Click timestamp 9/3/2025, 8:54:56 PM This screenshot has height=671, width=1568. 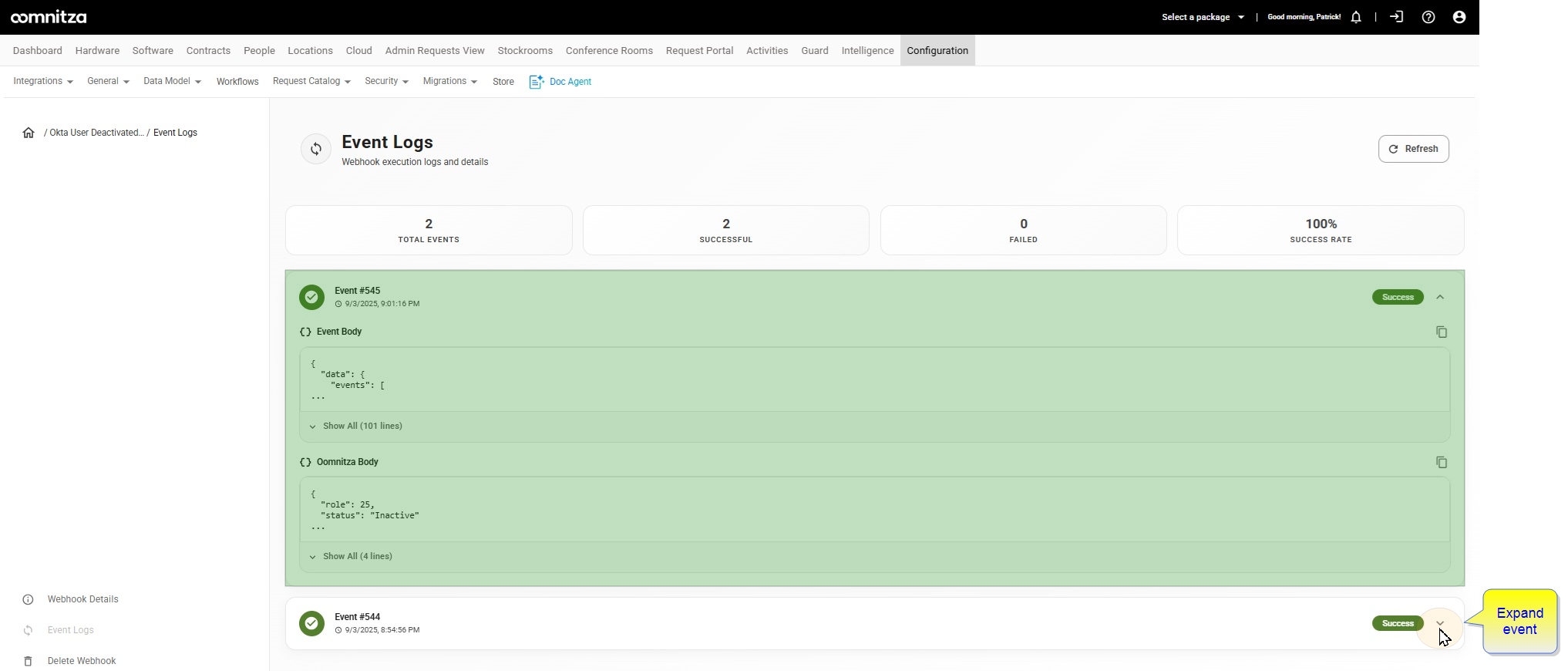[382, 630]
